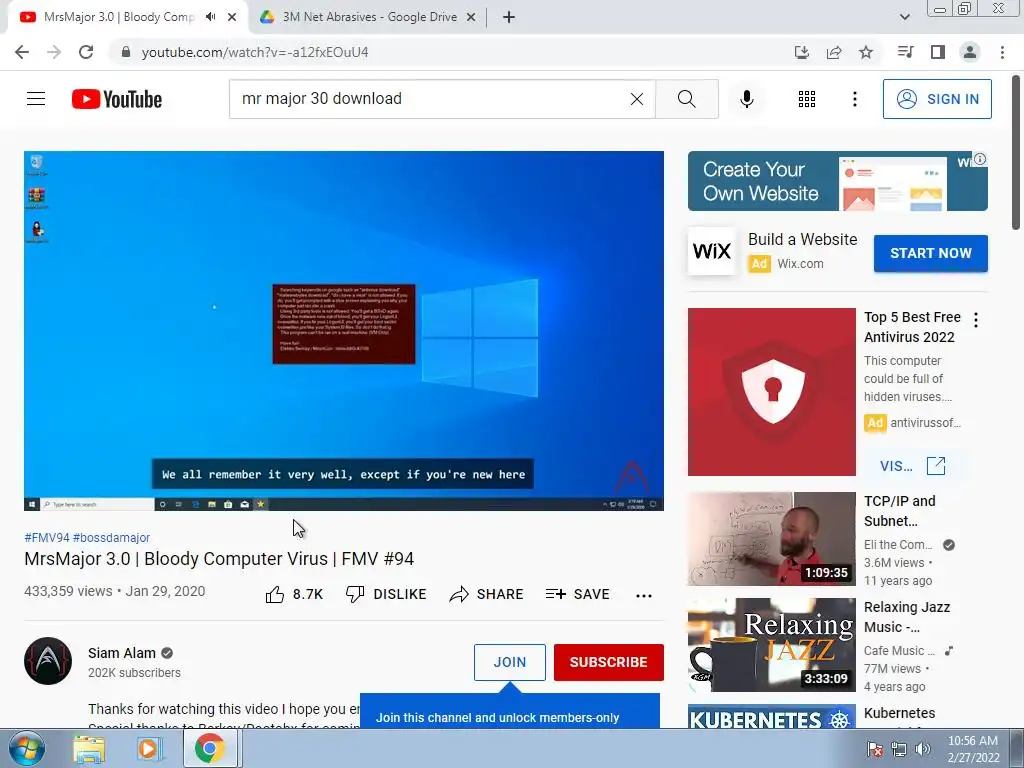1024x768 pixels.
Task: Open options for Top 5 Best Free Antivirus ad
Action: (x=976, y=320)
